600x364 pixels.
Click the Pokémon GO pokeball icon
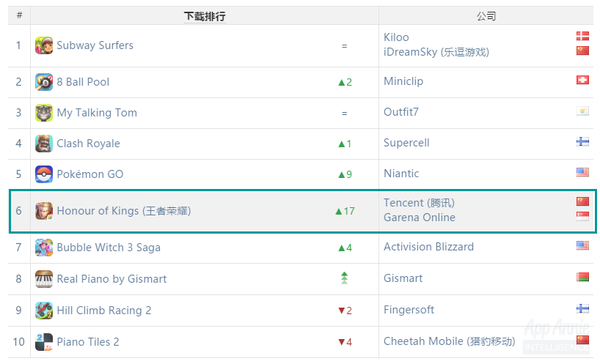[44, 174]
